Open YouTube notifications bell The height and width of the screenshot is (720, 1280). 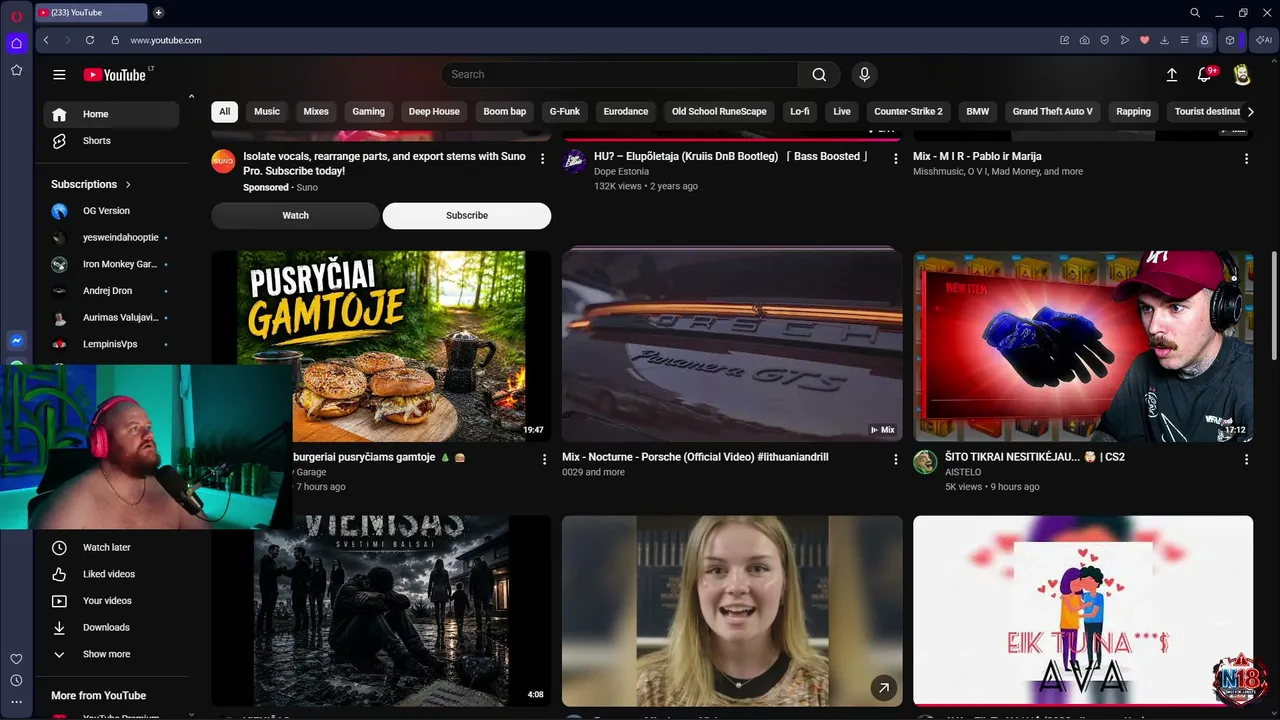(x=1205, y=74)
